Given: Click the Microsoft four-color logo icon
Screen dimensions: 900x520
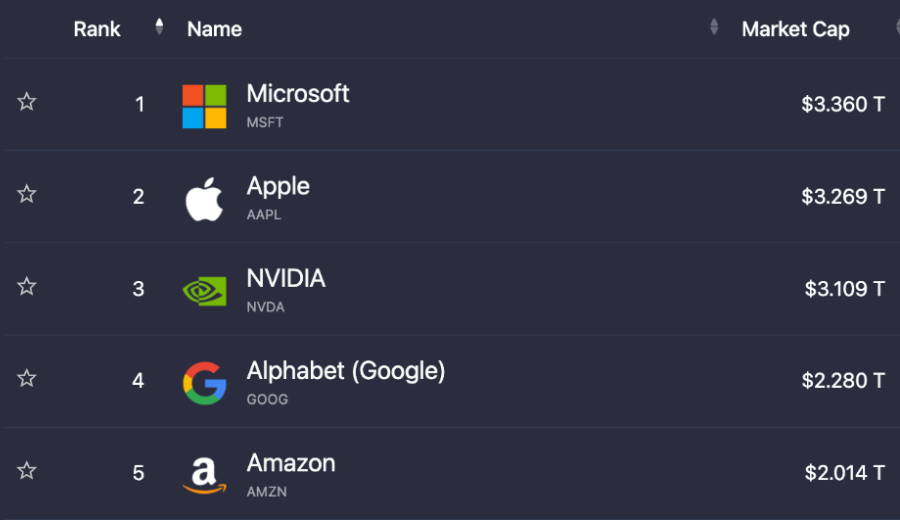Looking at the screenshot, I should point(204,106).
